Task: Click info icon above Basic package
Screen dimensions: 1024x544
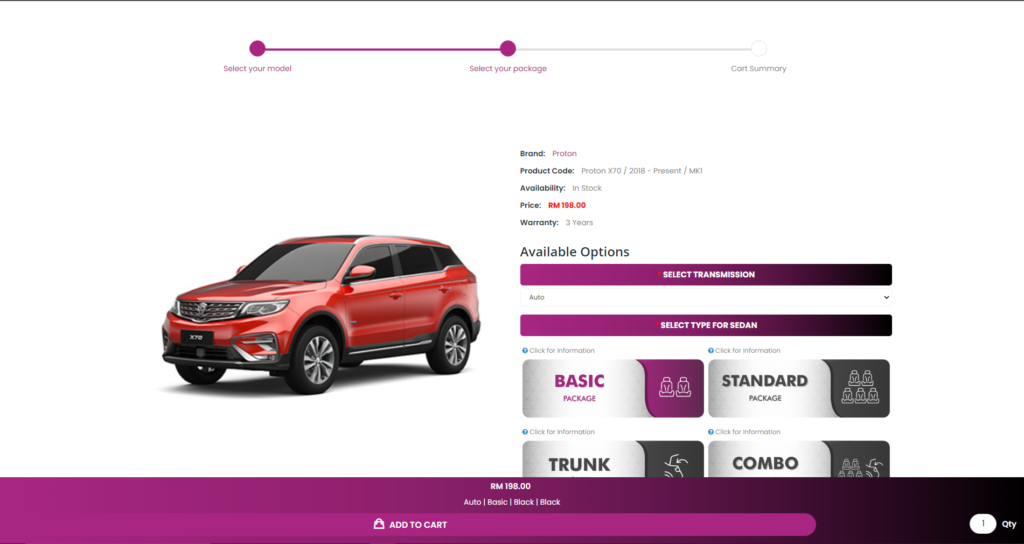Action: 525,351
